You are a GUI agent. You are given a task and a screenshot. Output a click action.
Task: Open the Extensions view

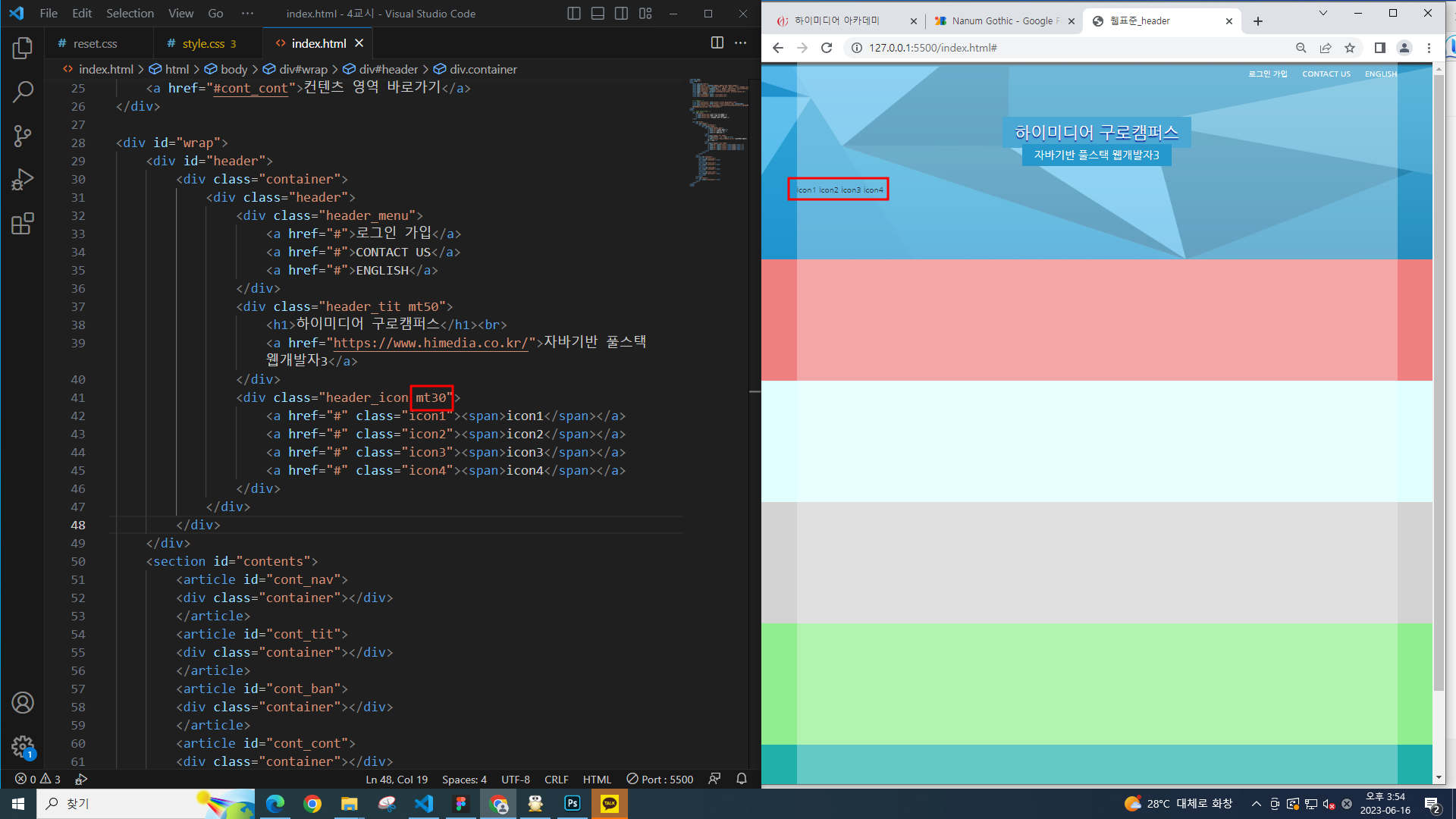click(23, 224)
